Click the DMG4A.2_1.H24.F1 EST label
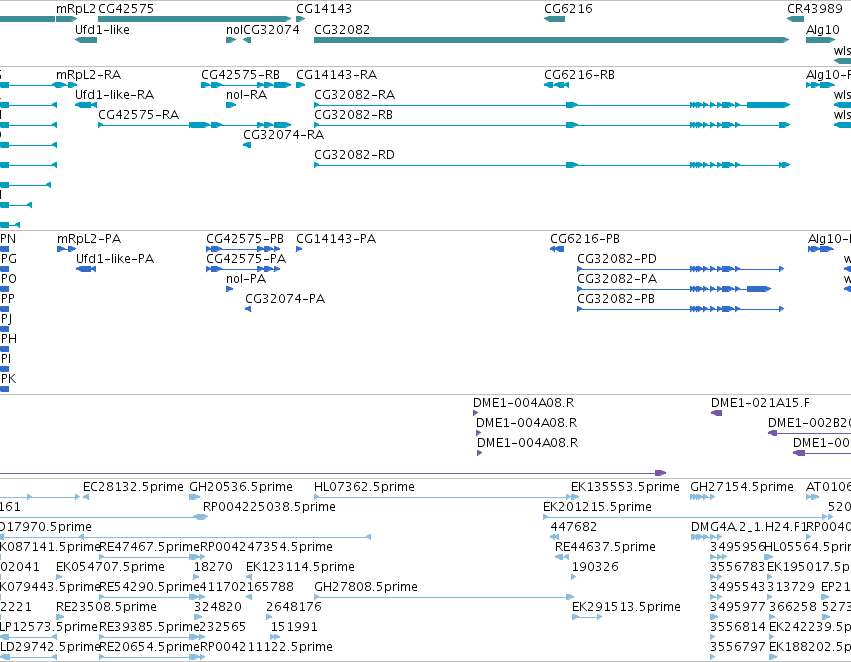The height and width of the screenshot is (662, 851). (748, 527)
